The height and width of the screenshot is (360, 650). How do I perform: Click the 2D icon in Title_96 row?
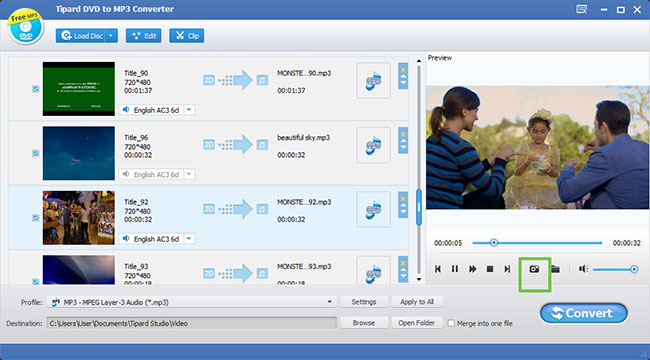pos(209,144)
